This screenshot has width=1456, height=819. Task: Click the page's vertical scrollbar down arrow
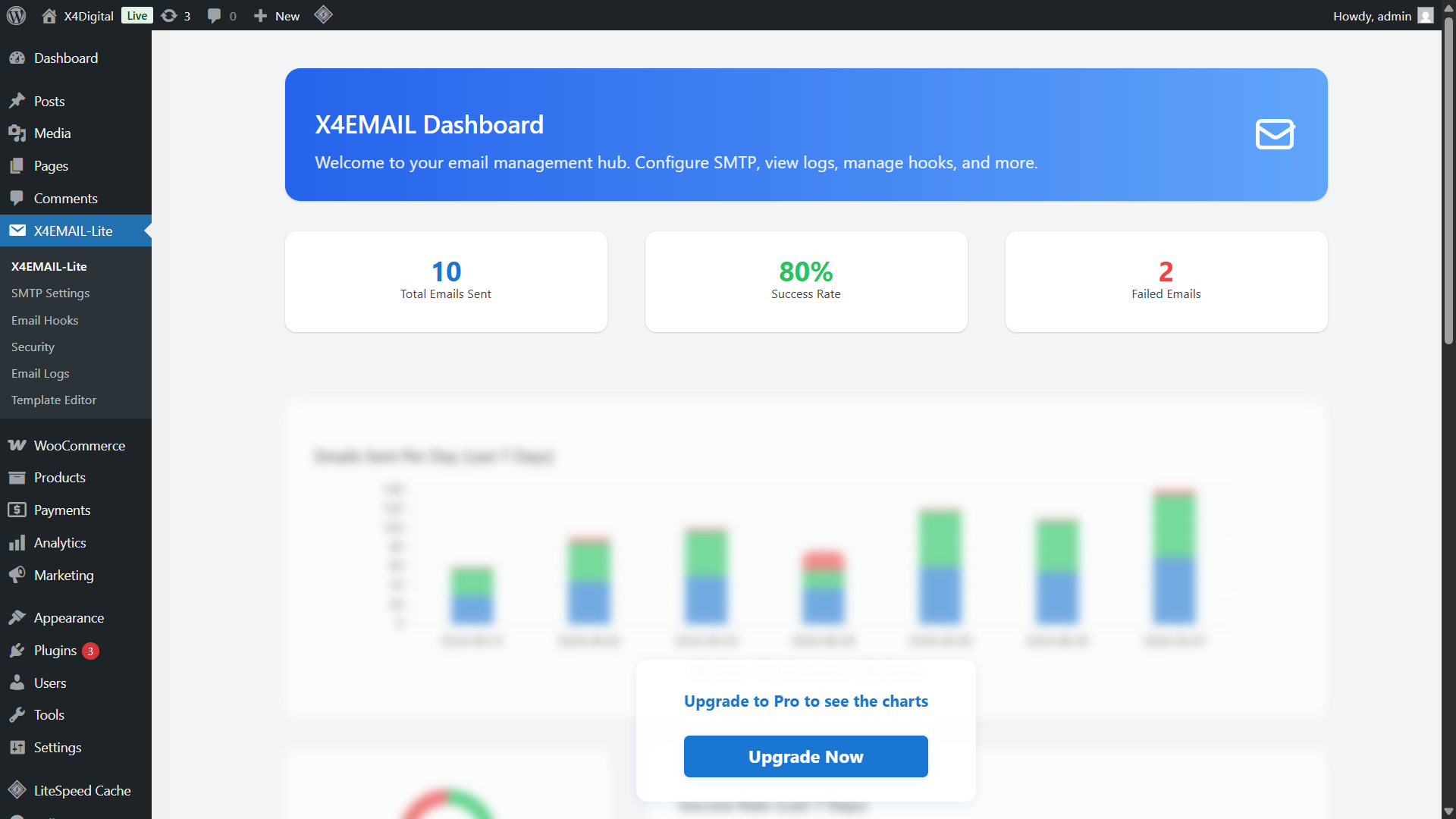tap(1448, 811)
